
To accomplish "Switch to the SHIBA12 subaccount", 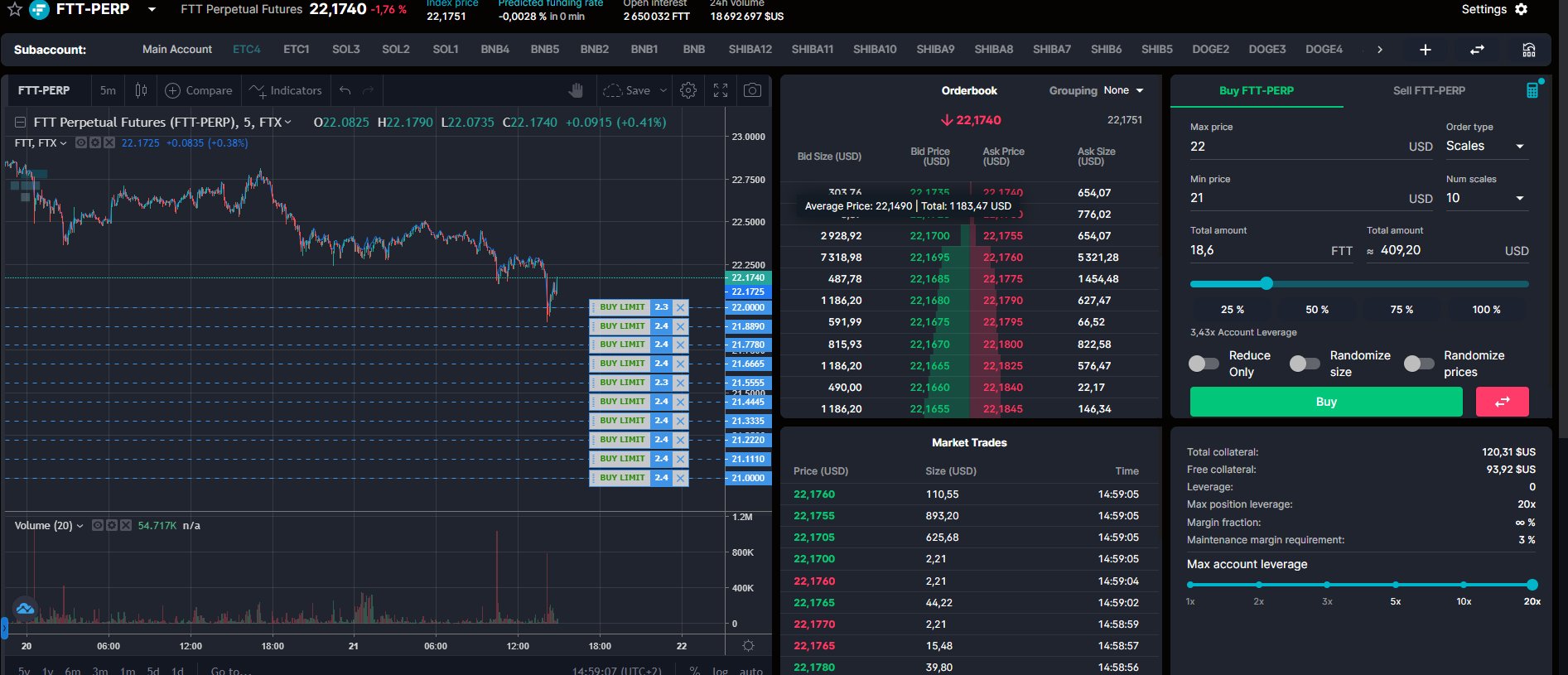I will (x=750, y=50).
